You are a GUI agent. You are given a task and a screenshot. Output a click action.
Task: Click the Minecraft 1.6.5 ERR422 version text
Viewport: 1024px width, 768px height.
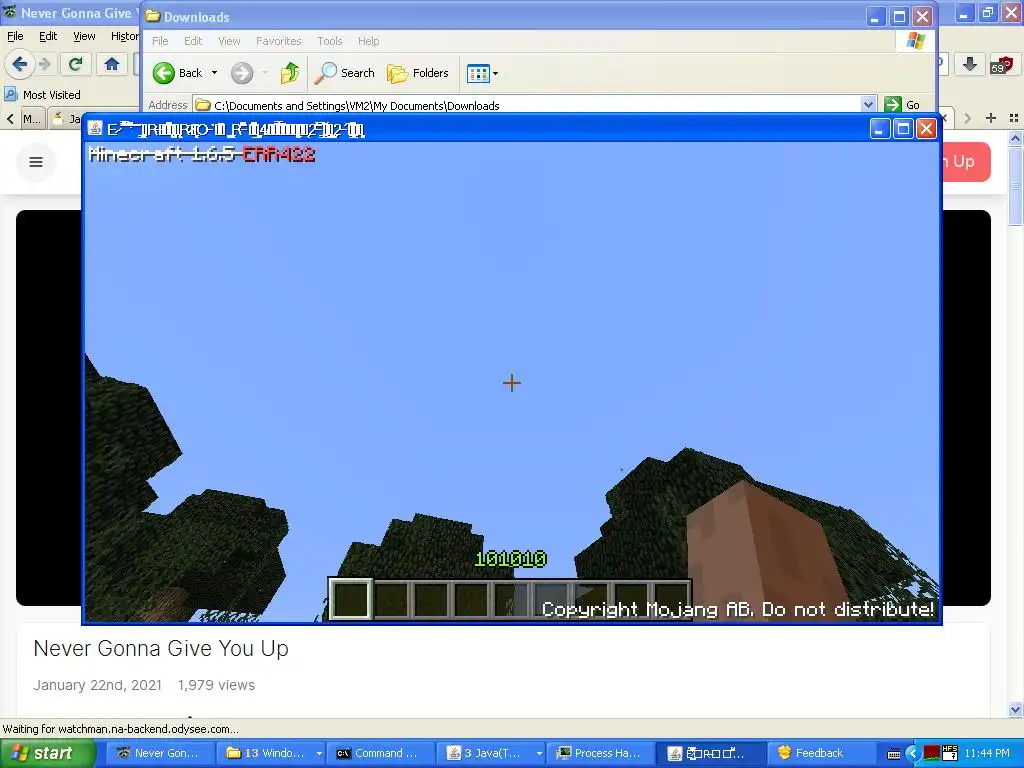[202, 155]
